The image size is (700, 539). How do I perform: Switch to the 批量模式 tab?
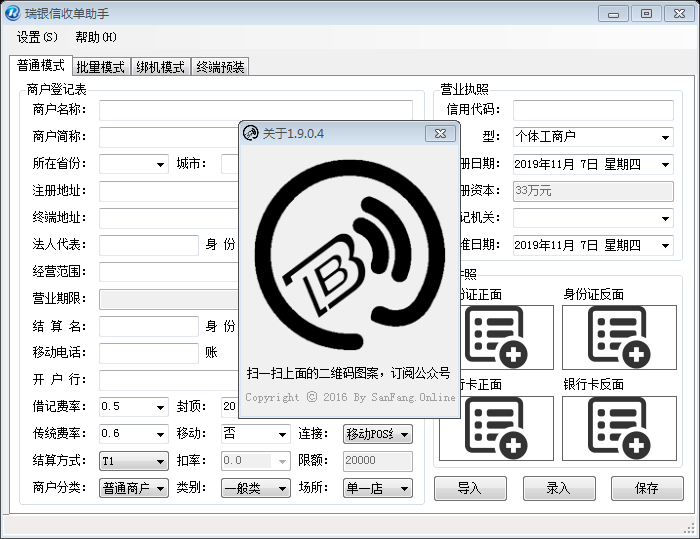(100, 67)
